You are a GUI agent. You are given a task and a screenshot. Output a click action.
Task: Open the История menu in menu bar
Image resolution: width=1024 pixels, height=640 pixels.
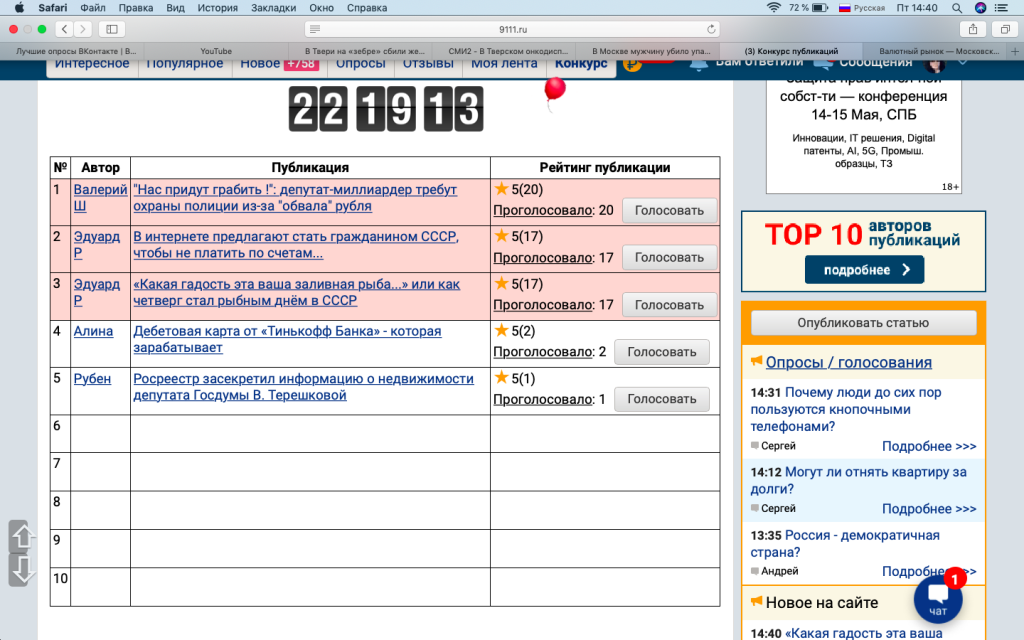point(217,7)
